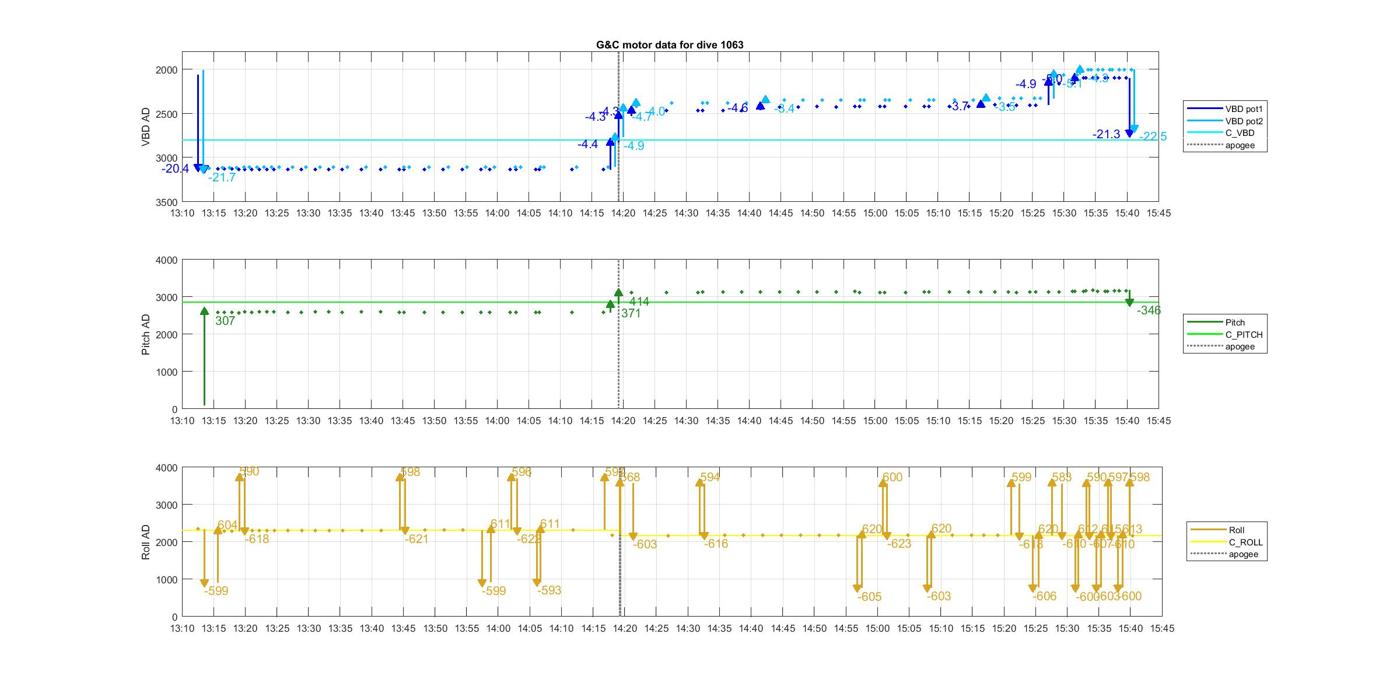Click the "594" label in the Roll plot
Viewport: 1400px width, 693px height.
click(710, 478)
